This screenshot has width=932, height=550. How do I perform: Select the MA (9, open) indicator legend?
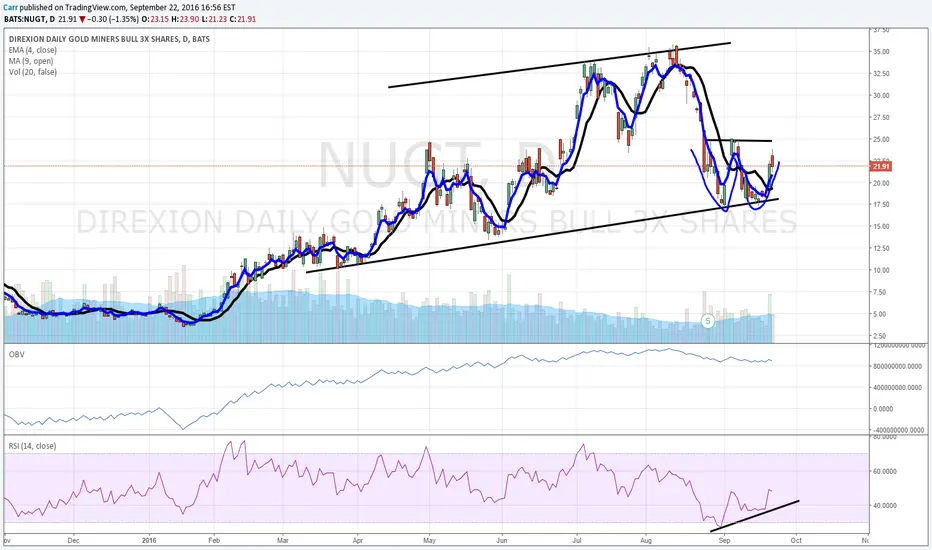coord(31,61)
